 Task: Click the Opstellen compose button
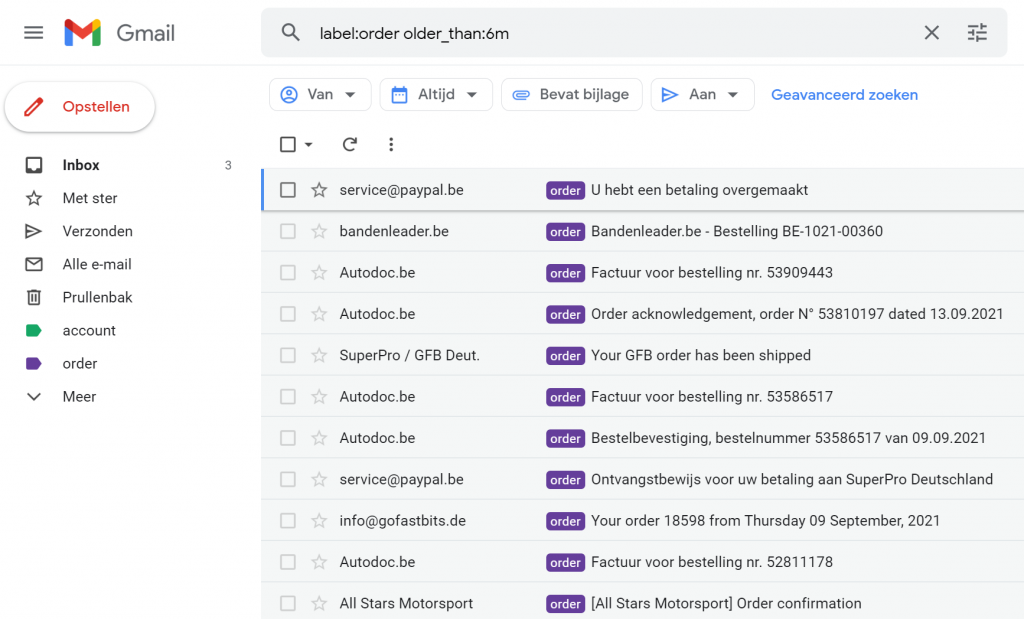click(x=80, y=106)
